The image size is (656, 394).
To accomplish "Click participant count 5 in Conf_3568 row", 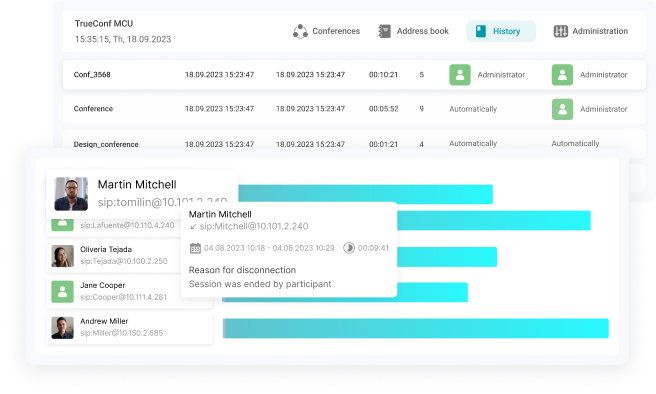I will tap(421, 75).
